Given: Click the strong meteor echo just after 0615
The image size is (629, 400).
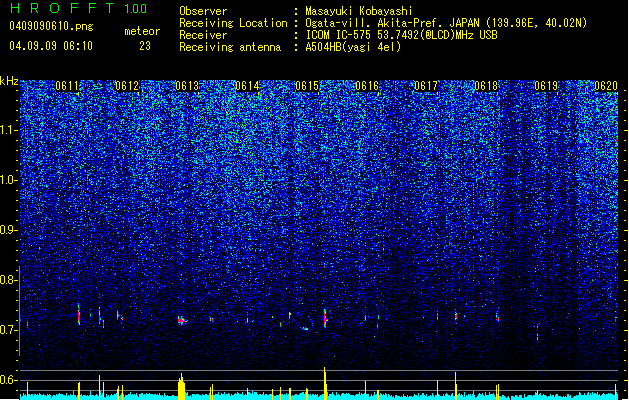Looking at the screenshot, I should click(x=325, y=319).
